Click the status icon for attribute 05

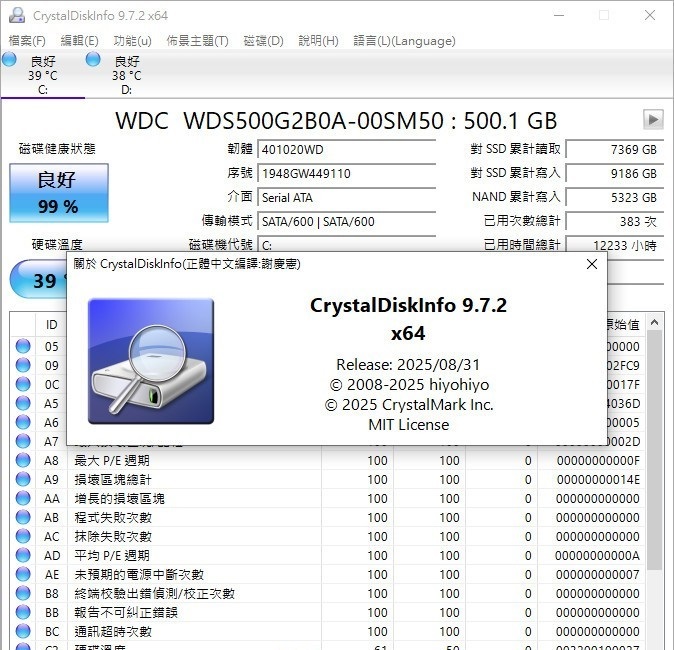23,346
